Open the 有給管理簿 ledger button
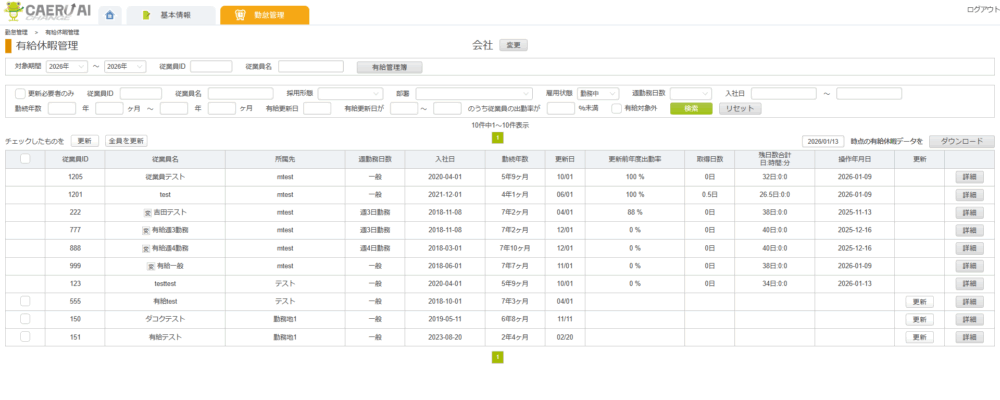Image resolution: width=1000 pixels, height=400 pixels. point(389,67)
